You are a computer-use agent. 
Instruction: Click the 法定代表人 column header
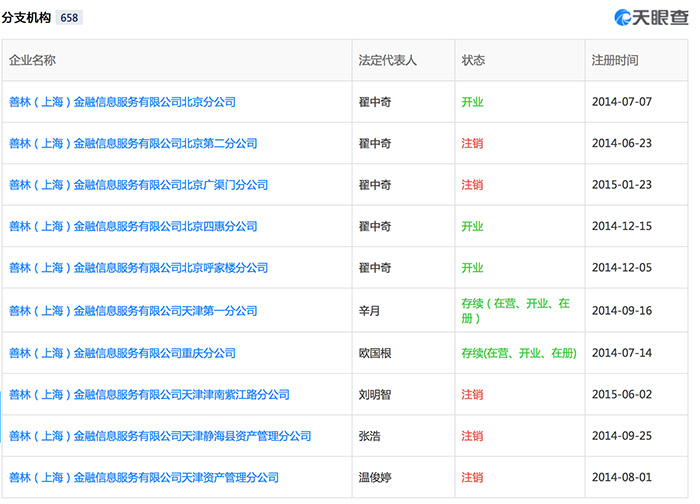(x=388, y=60)
